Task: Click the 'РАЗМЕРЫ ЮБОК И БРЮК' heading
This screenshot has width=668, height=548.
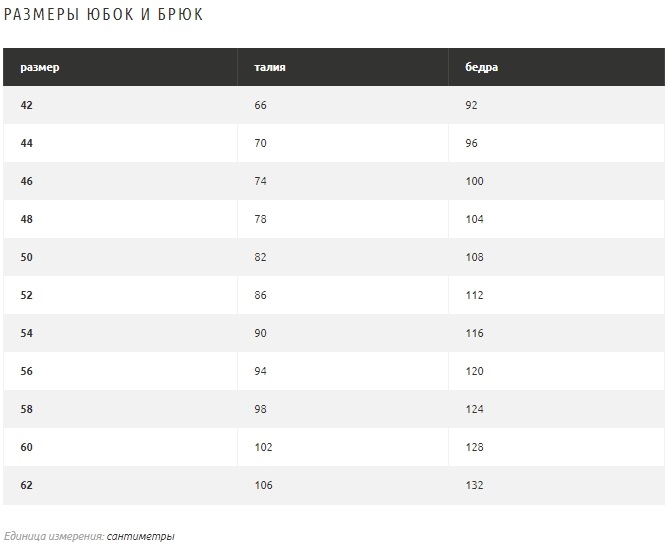Action: click(x=103, y=14)
